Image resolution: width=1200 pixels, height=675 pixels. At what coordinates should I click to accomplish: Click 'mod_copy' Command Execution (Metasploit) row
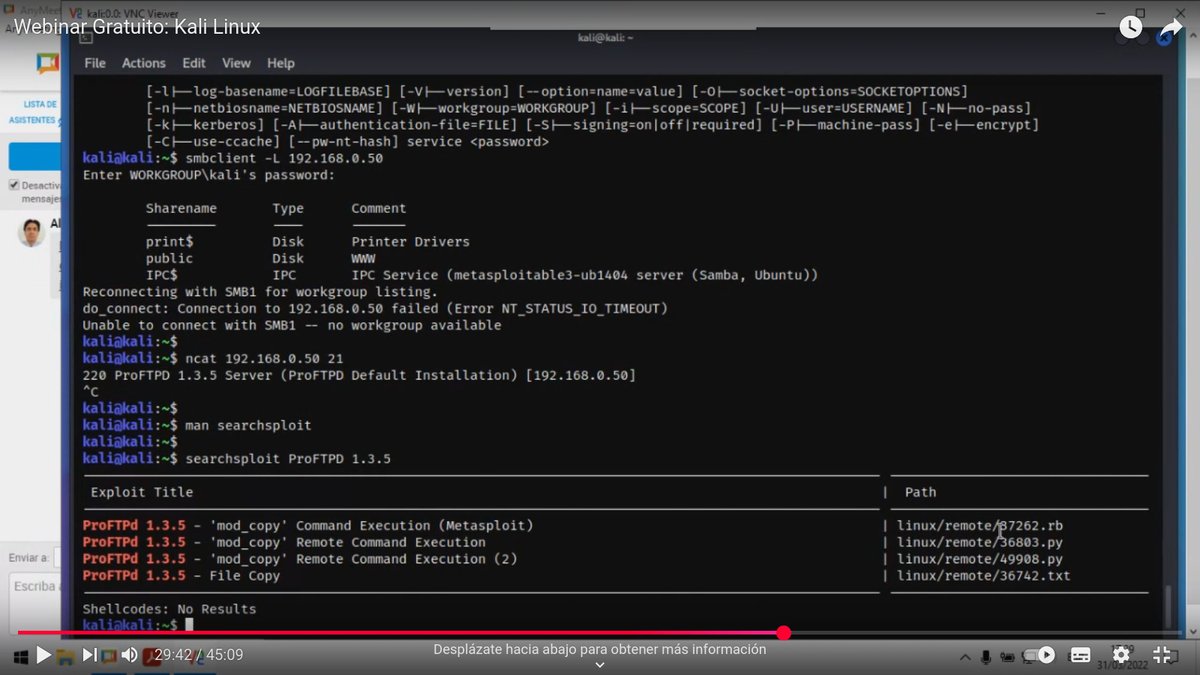tap(308, 526)
